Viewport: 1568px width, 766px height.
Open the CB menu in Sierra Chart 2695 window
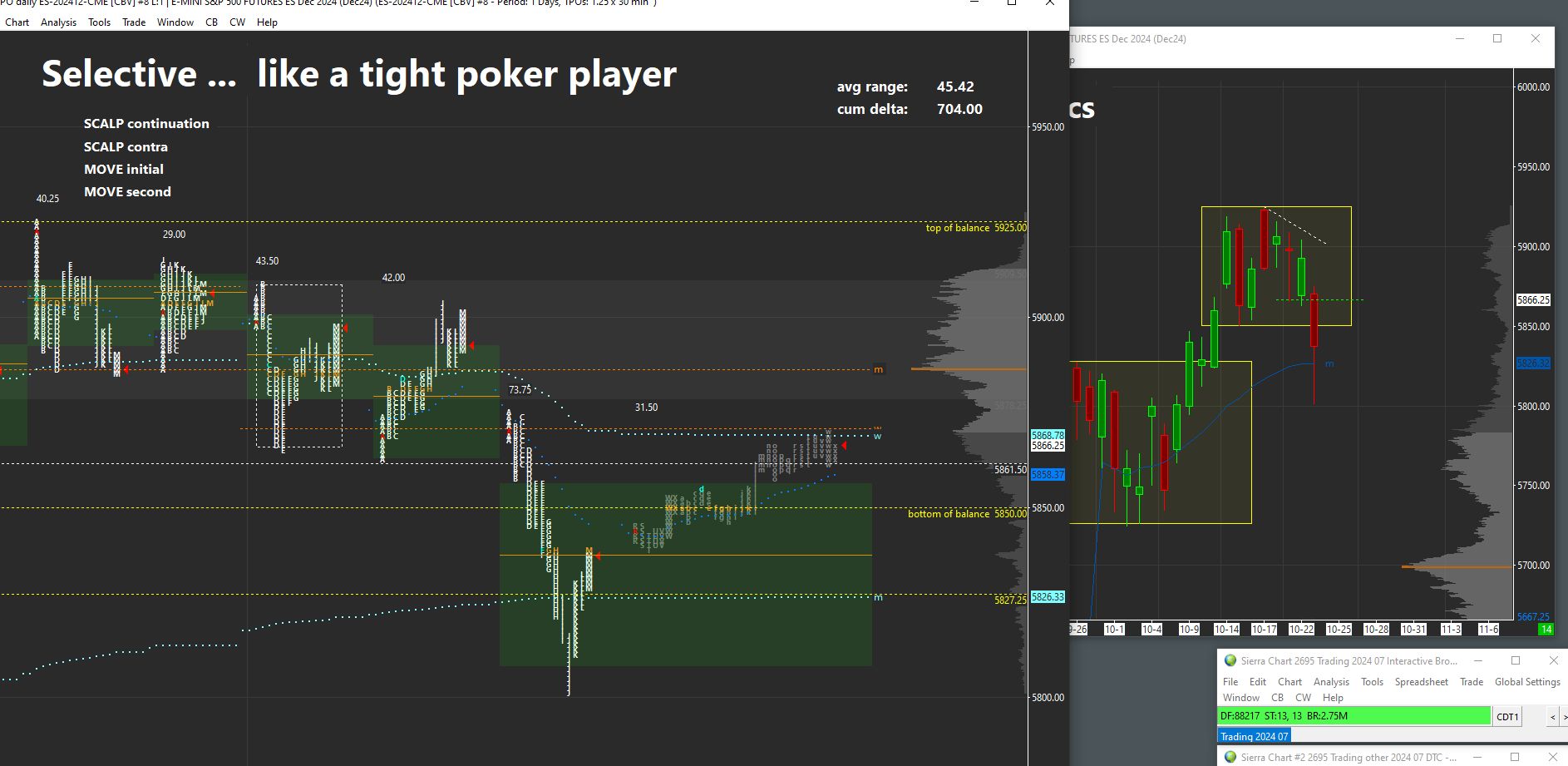tap(1278, 698)
